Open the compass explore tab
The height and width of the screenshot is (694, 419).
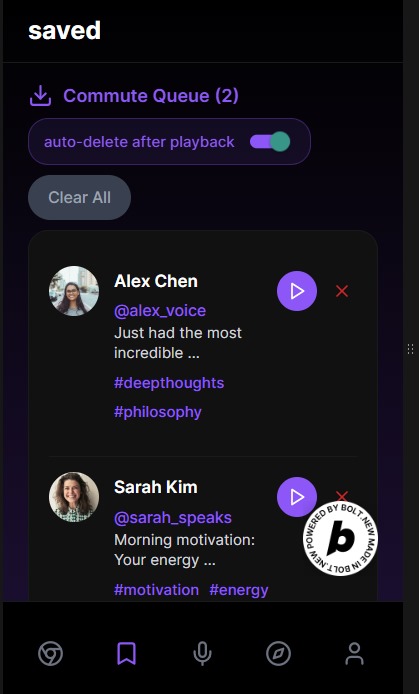pos(279,654)
